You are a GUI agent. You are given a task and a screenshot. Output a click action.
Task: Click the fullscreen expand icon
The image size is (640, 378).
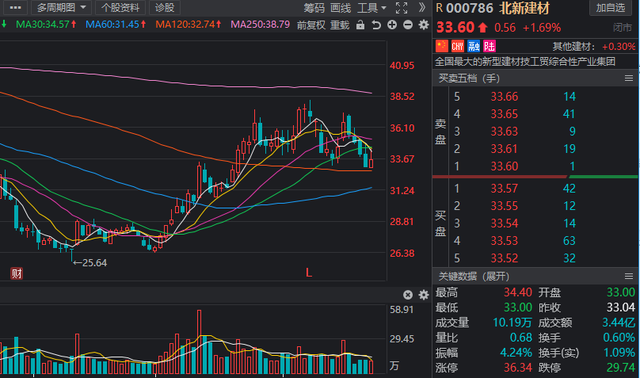402,8
